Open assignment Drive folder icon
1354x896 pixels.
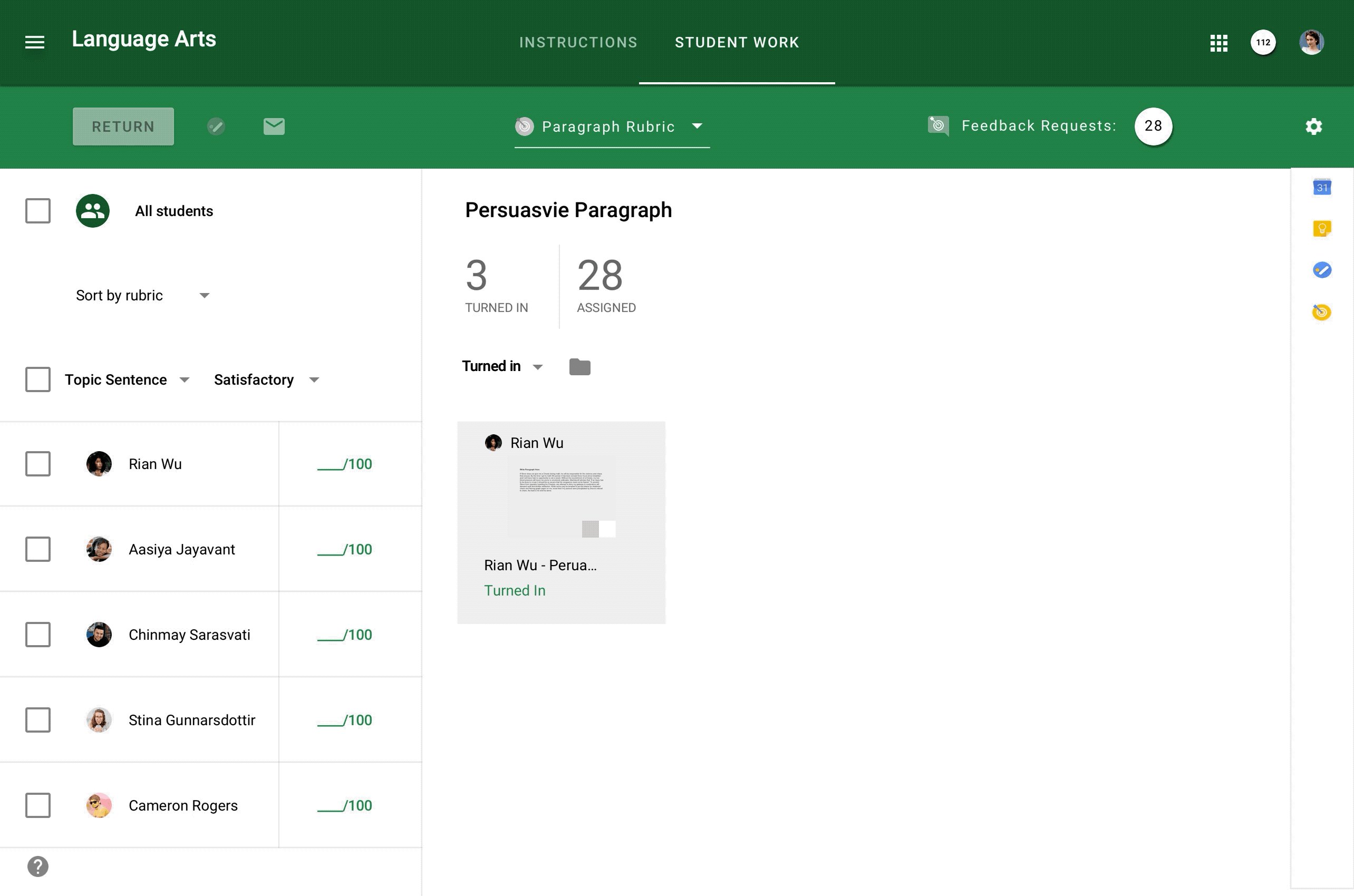point(579,367)
